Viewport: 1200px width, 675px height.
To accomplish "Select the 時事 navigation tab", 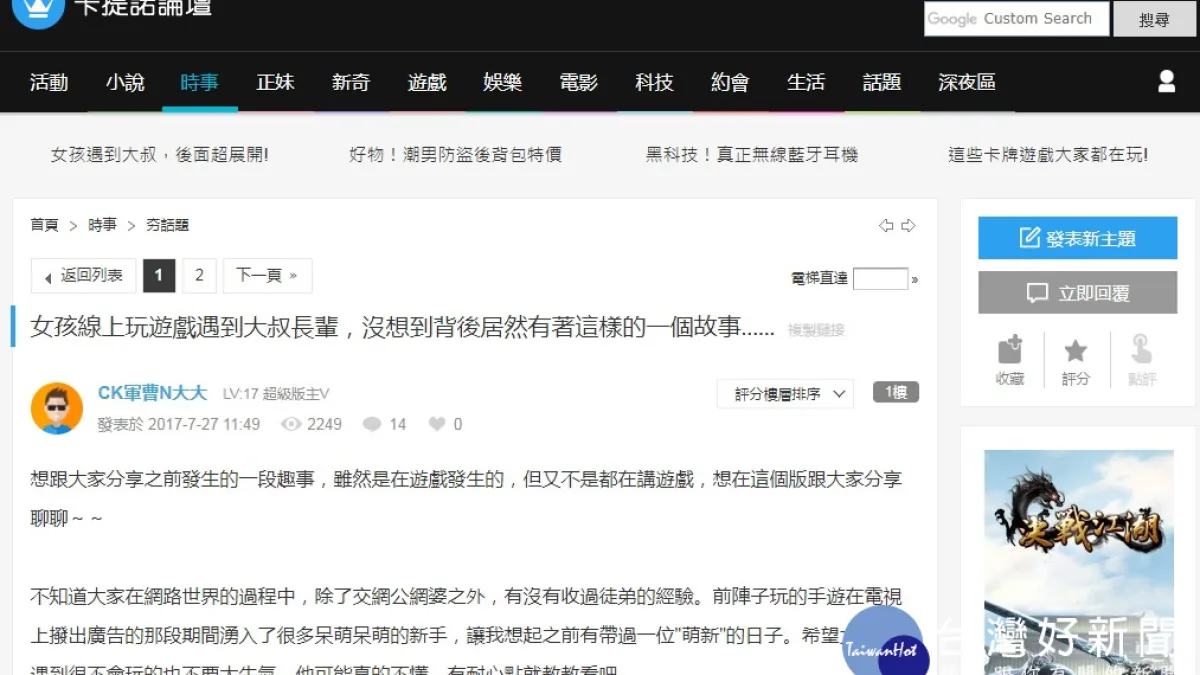I will (x=199, y=82).
